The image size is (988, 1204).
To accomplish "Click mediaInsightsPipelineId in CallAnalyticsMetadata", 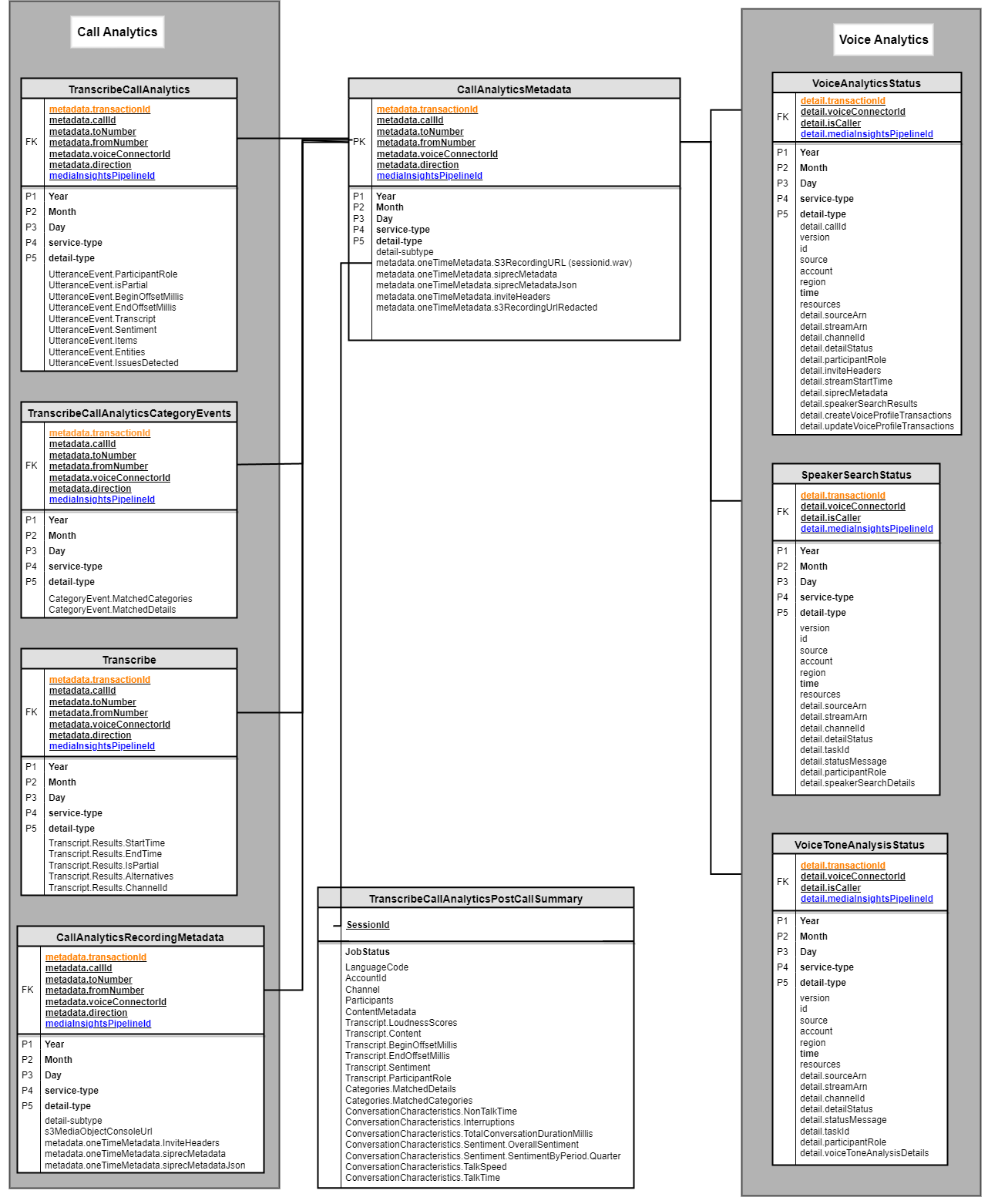I will coord(429,176).
